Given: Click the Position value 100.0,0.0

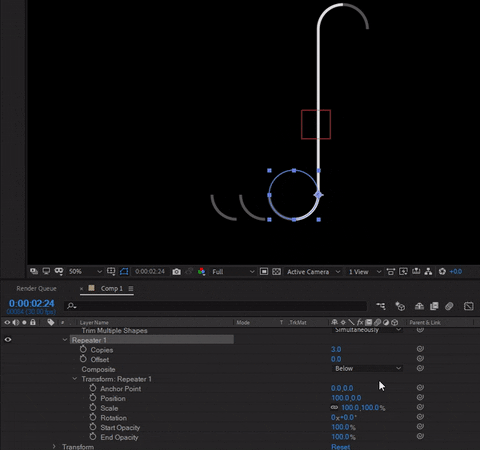Looking at the screenshot, I should tap(346, 398).
